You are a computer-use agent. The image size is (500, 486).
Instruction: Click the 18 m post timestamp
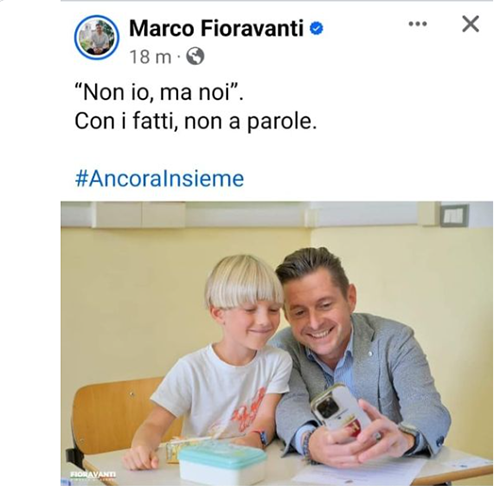[x=150, y=56]
